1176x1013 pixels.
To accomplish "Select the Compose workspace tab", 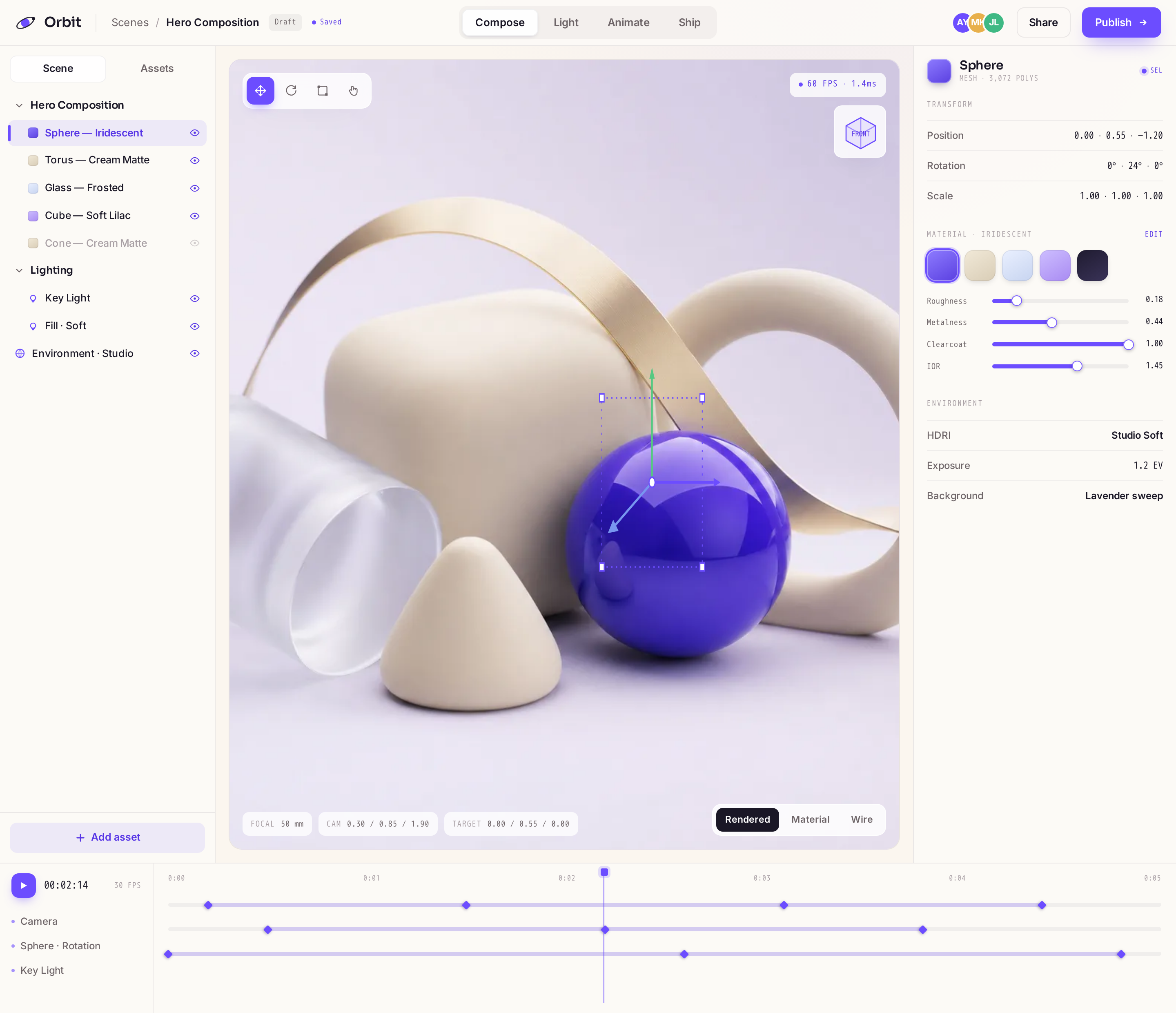I will click(499, 23).
